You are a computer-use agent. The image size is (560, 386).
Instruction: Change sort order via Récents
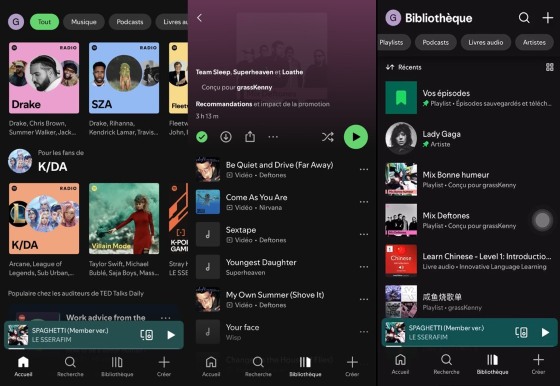click(x=404, y=67)
